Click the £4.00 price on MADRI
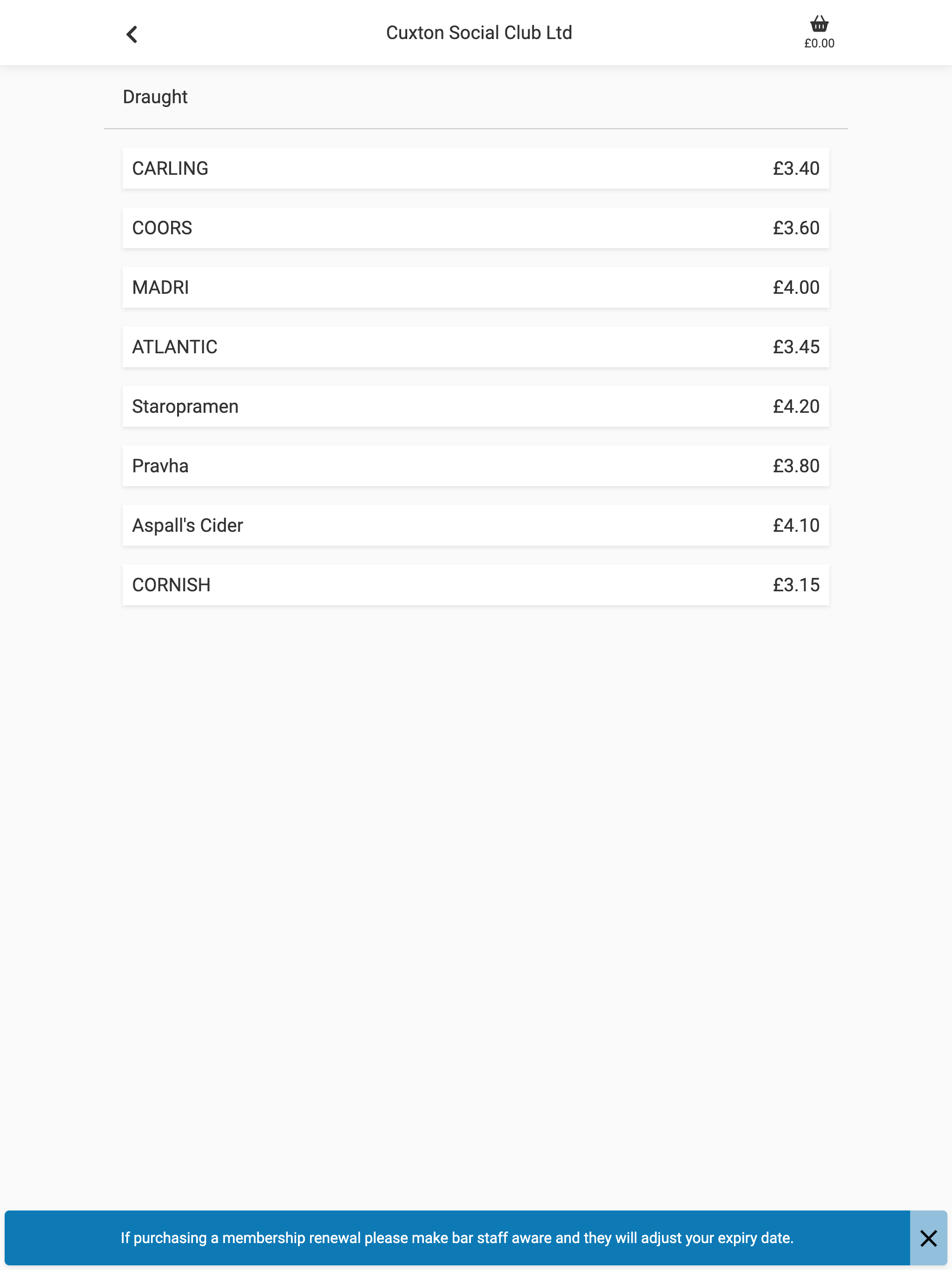Image resolution: width=952 pixels, height=1270 pixels. (796, 287)
